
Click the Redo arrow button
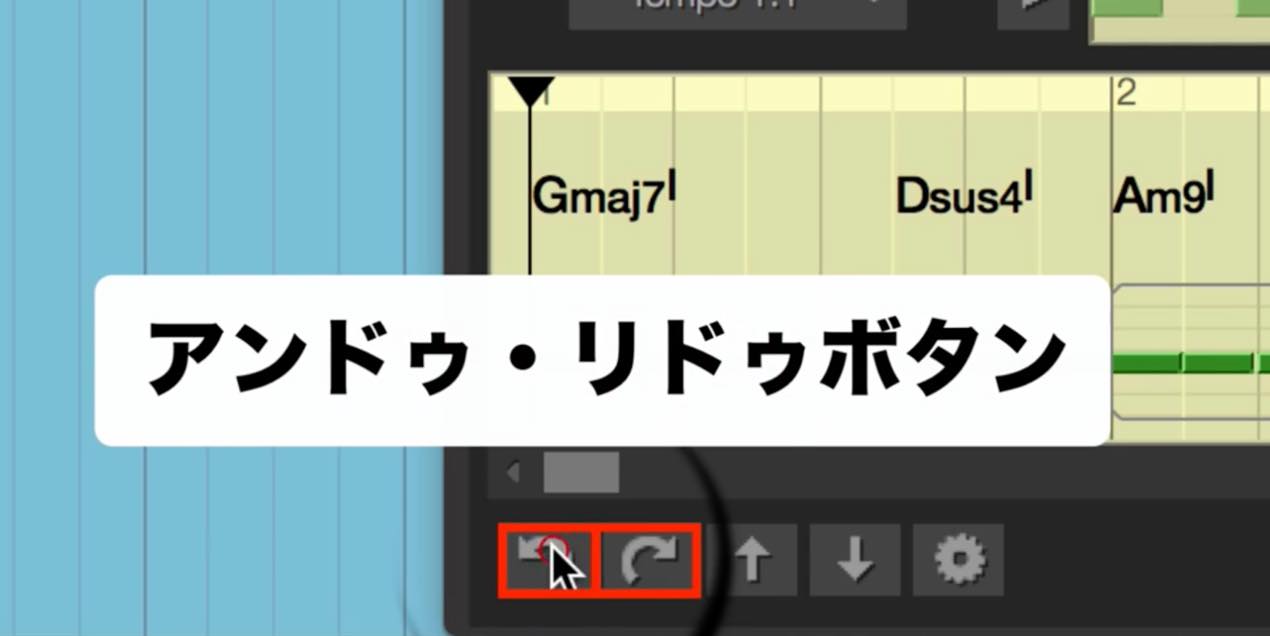pyautogui.click(x=650, y=560)
